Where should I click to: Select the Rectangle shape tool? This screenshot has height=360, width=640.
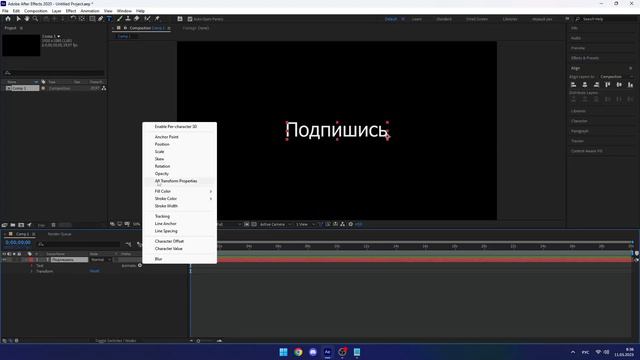[x=92, y=19]
